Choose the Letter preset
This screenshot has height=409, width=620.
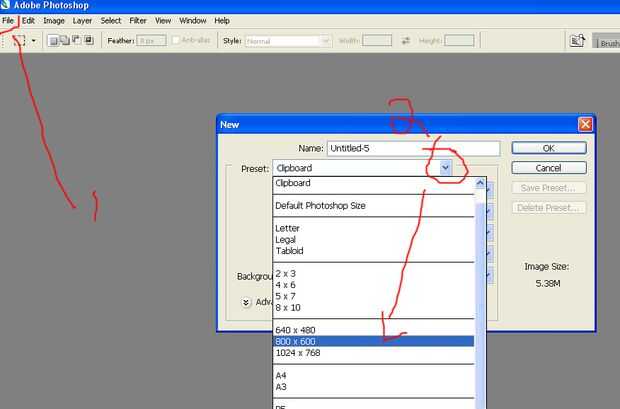click(374, 228)
